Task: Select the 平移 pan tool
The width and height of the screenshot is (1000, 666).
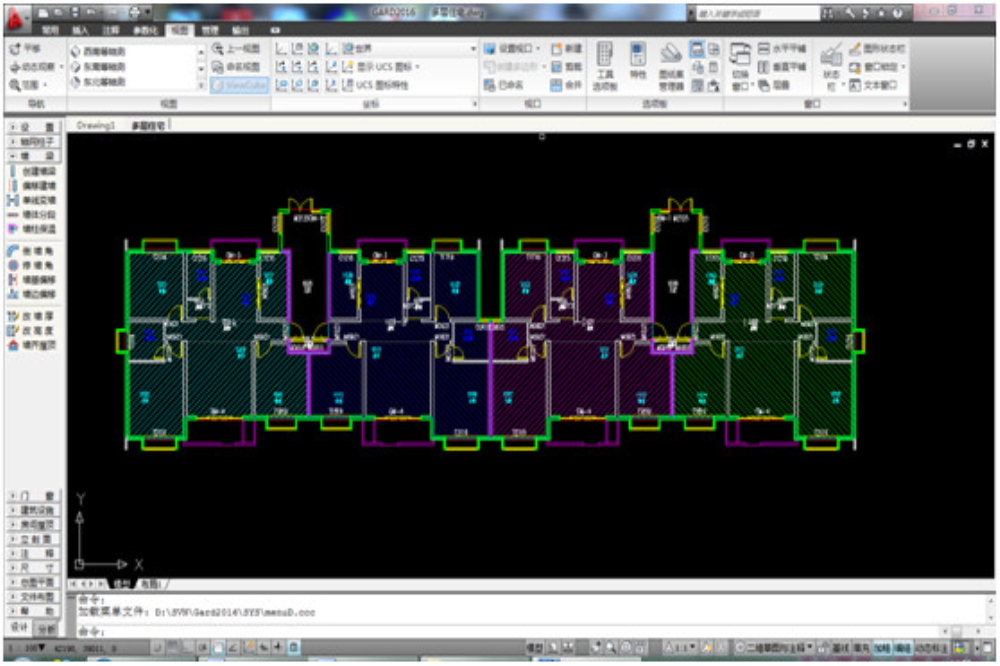Action: click(x=26, y=48)
